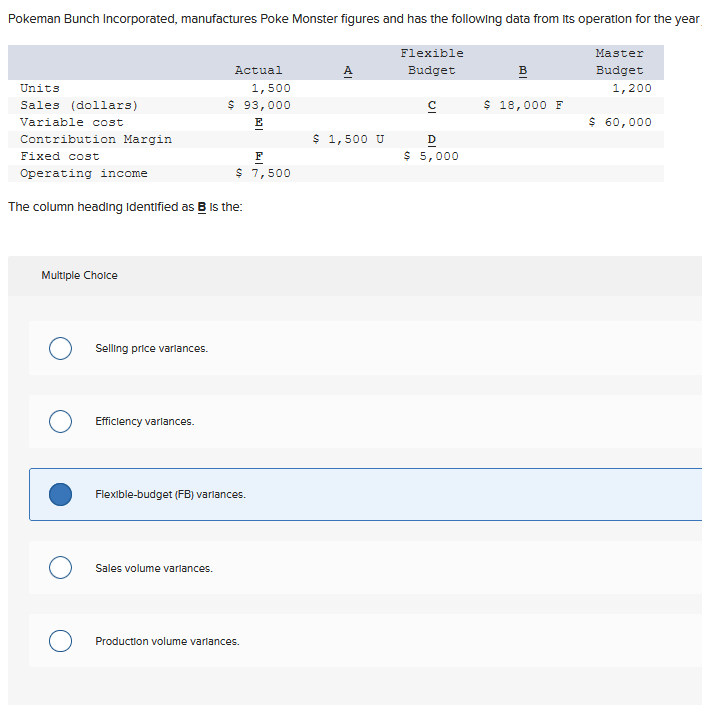Click the 'Flexible Budget' column header
This screenshot has height=705, width=702.
432,62
